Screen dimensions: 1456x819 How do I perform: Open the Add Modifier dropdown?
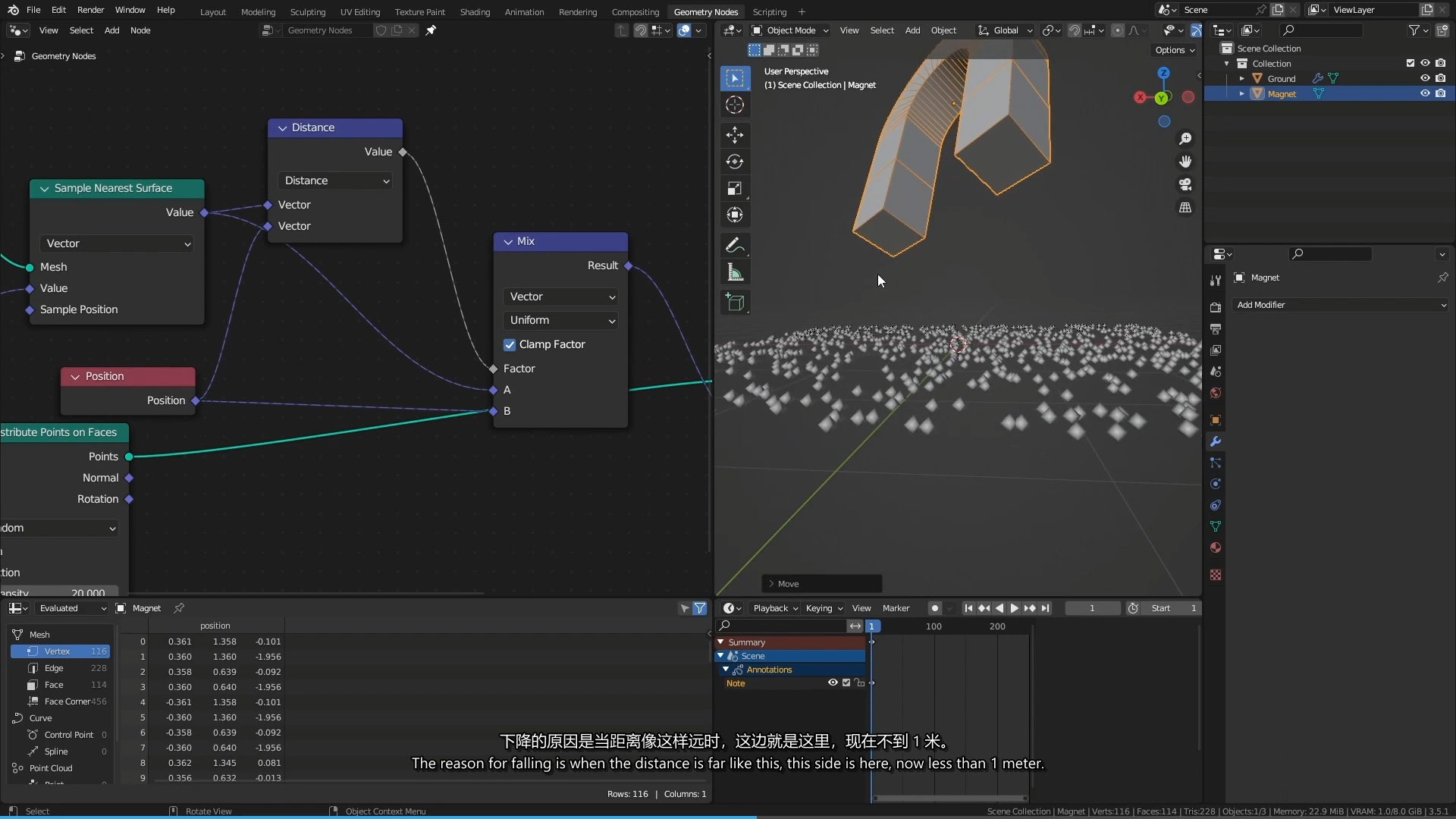[1340, 305]
